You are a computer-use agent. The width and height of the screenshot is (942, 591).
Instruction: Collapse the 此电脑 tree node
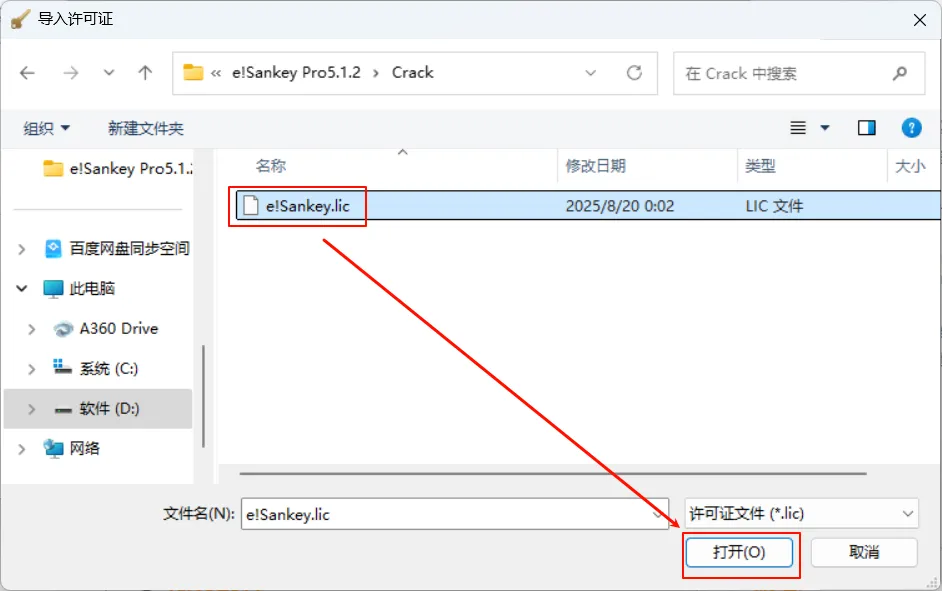click(22, 288)
